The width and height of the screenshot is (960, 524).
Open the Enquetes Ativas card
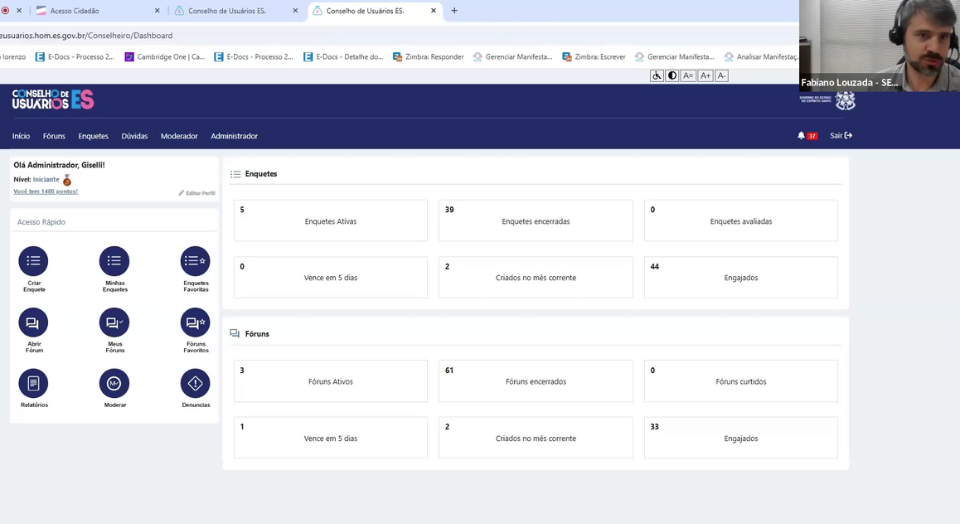pyautogui.click(x=331, y=220)
